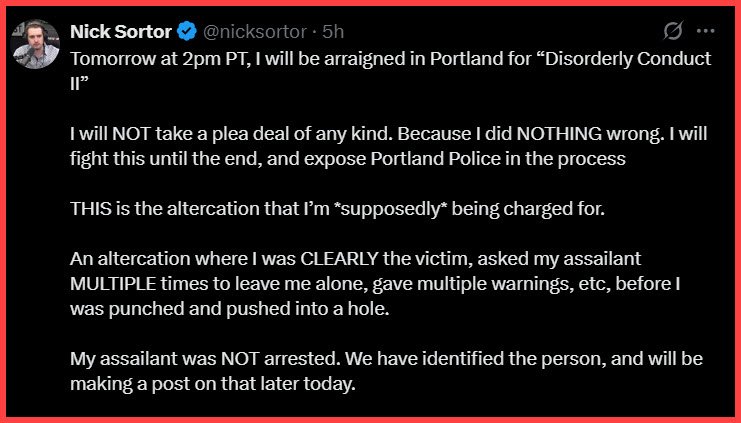The width and height of the screenshot is (741, 423).
Task: Open the Grok slashed-circle icon
Action: pos(674,31)
